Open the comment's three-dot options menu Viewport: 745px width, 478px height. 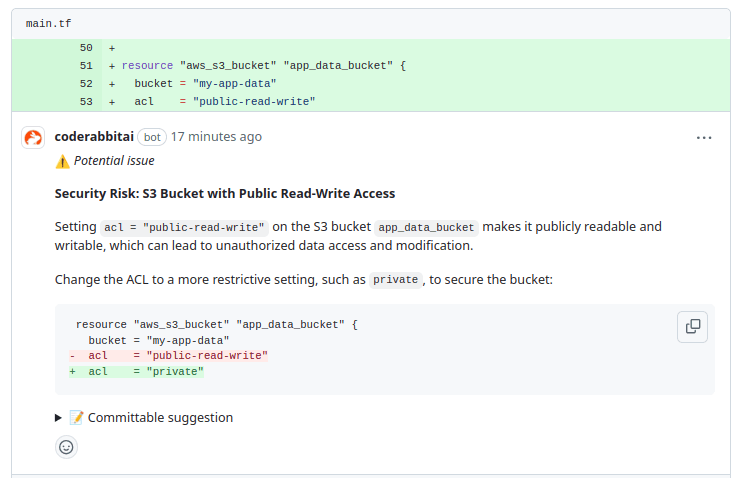704,138
